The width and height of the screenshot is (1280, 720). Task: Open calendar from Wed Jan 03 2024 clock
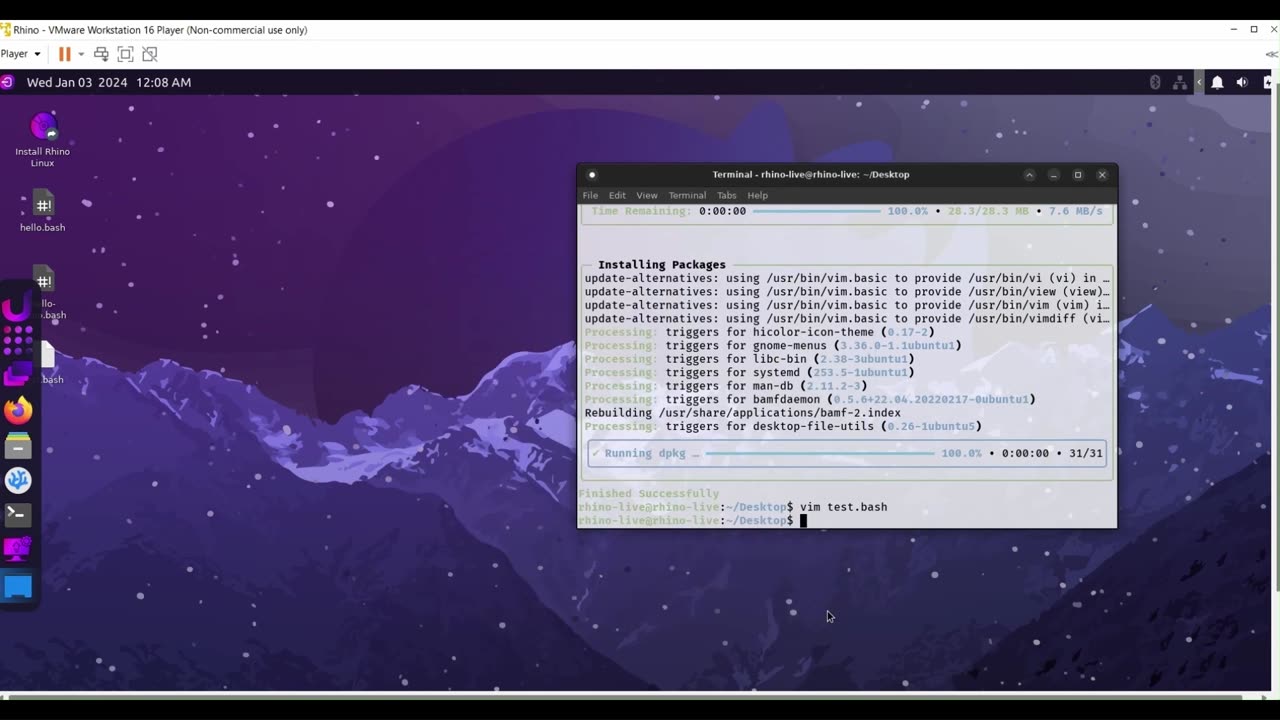(x=108, y=82)
